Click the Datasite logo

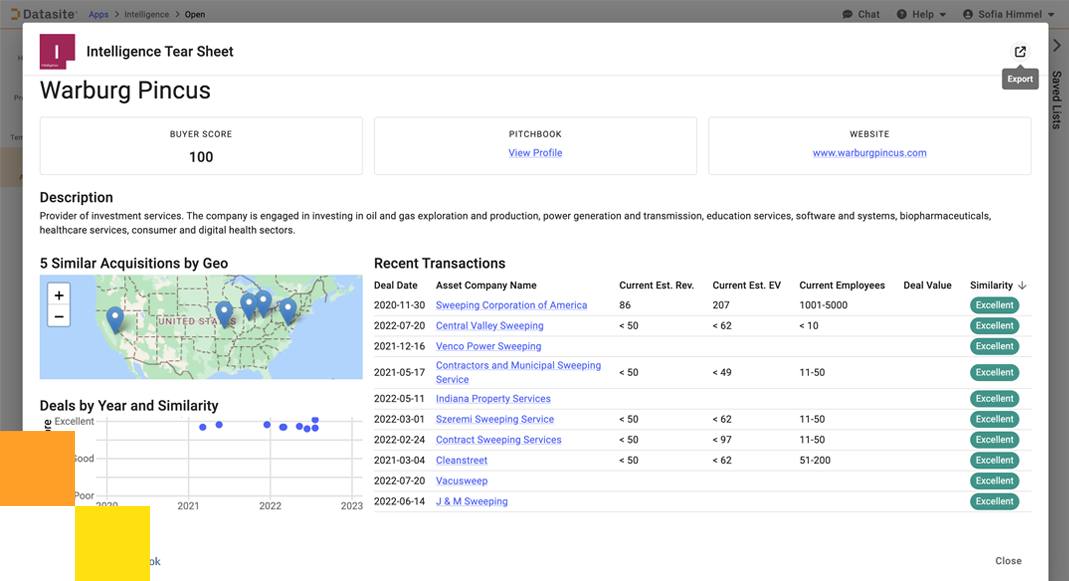pyautogui.click(x=44, y=14)
